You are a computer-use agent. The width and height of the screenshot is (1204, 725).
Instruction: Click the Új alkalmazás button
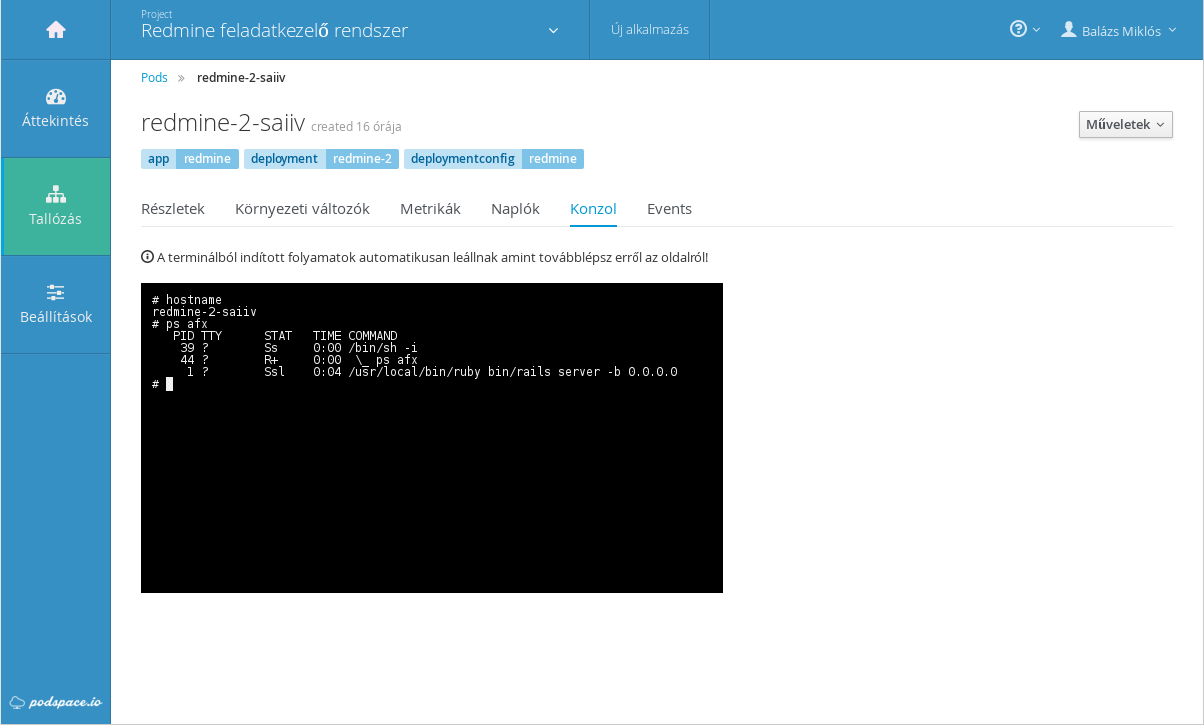click(x=650, y=30)
